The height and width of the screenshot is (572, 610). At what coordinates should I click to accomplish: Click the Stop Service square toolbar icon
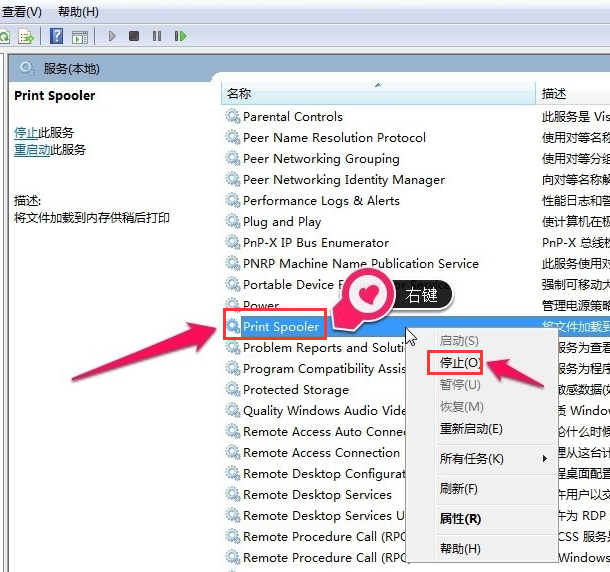pyautogui.click(x=134, y=36)
